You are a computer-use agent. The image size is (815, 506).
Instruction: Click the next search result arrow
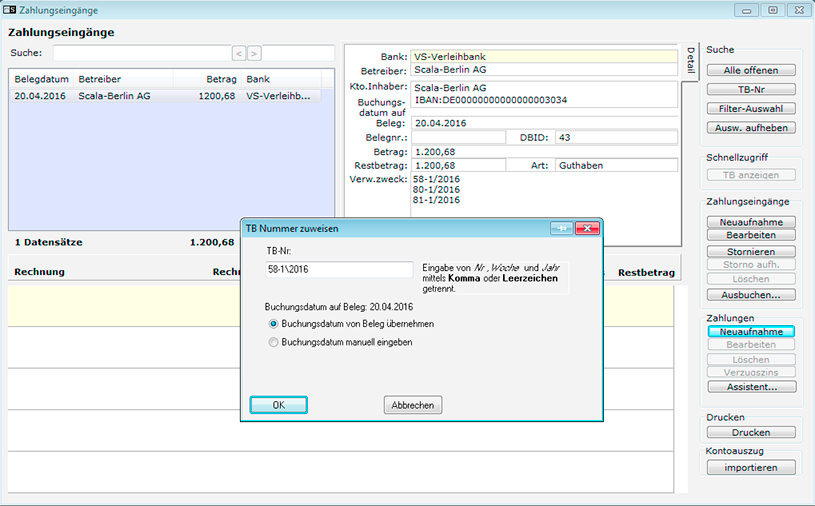click(254, 53)
